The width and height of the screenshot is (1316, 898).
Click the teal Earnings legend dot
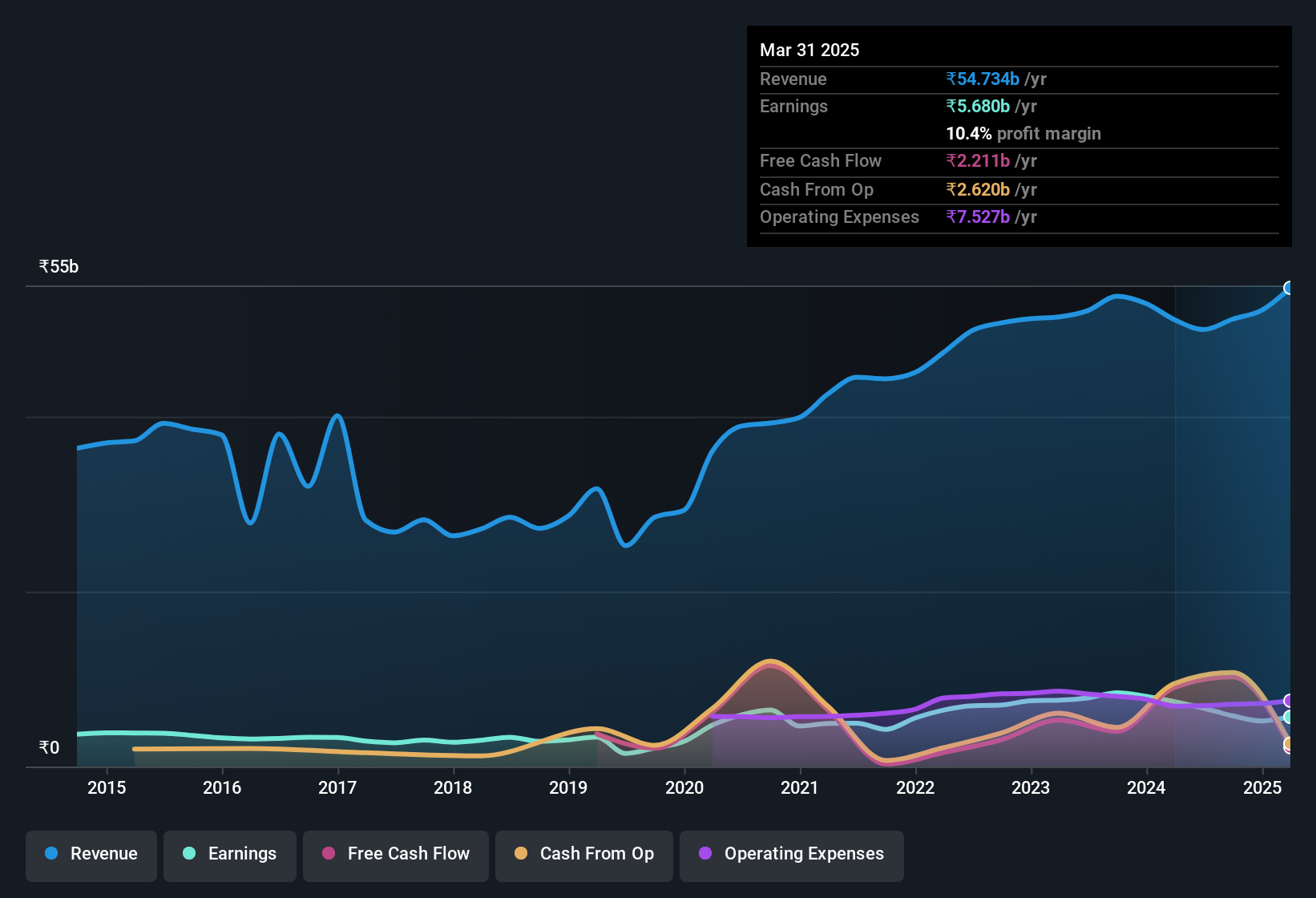[x=189, y=853]
